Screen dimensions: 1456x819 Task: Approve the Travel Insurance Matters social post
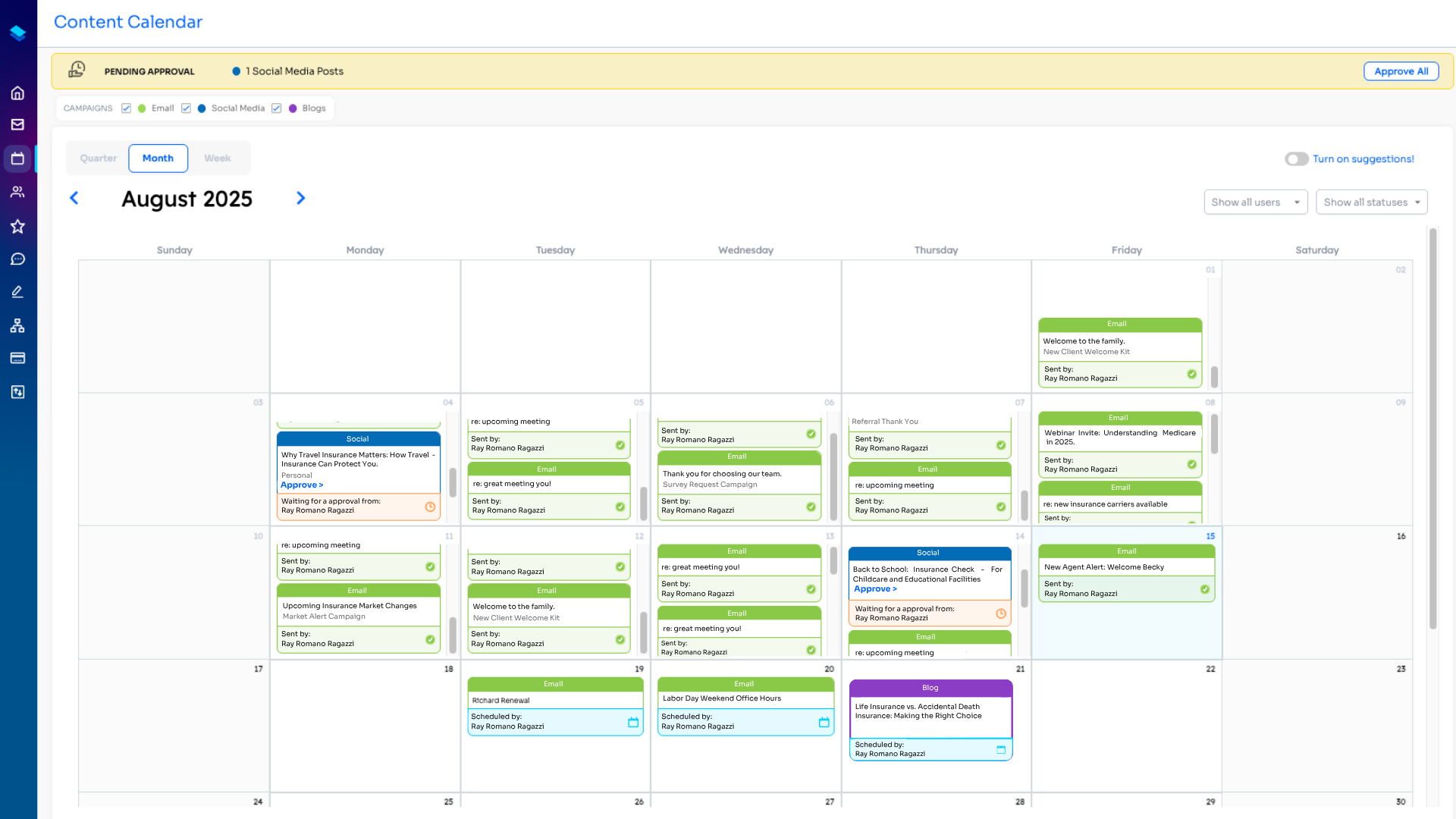(x=302, y=485)
